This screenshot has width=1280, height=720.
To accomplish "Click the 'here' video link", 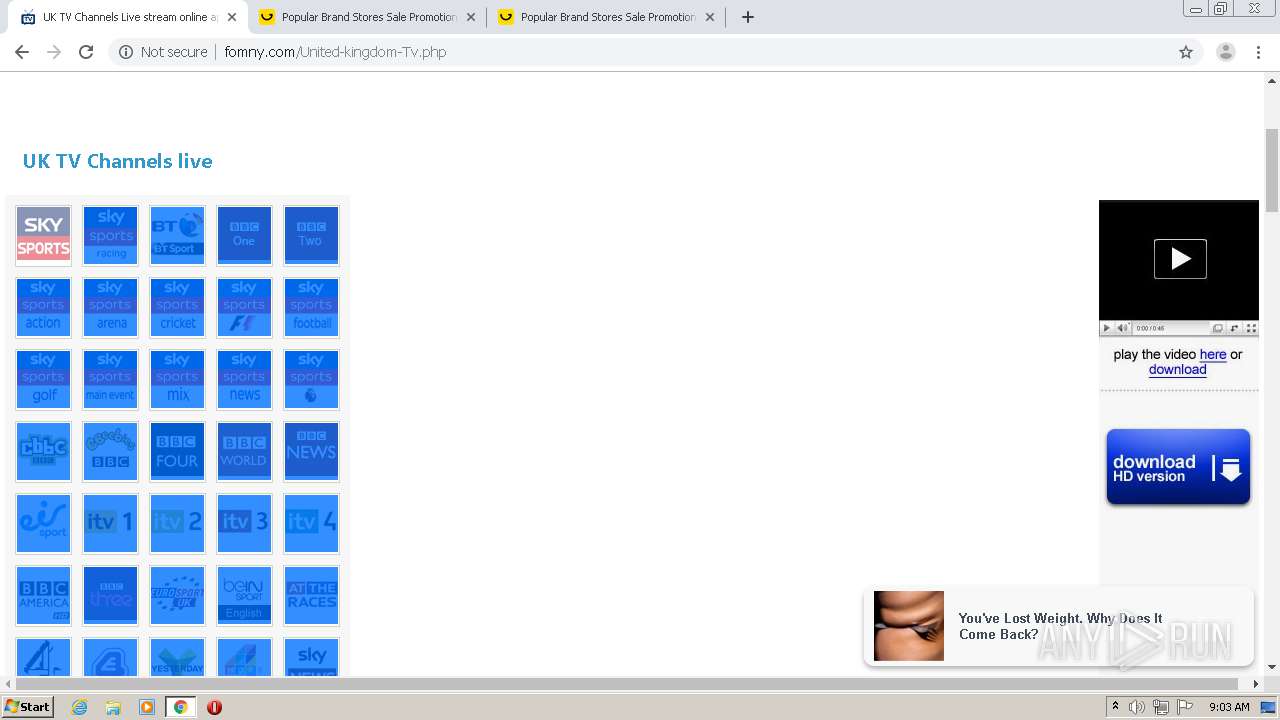I will (1213, 354).
